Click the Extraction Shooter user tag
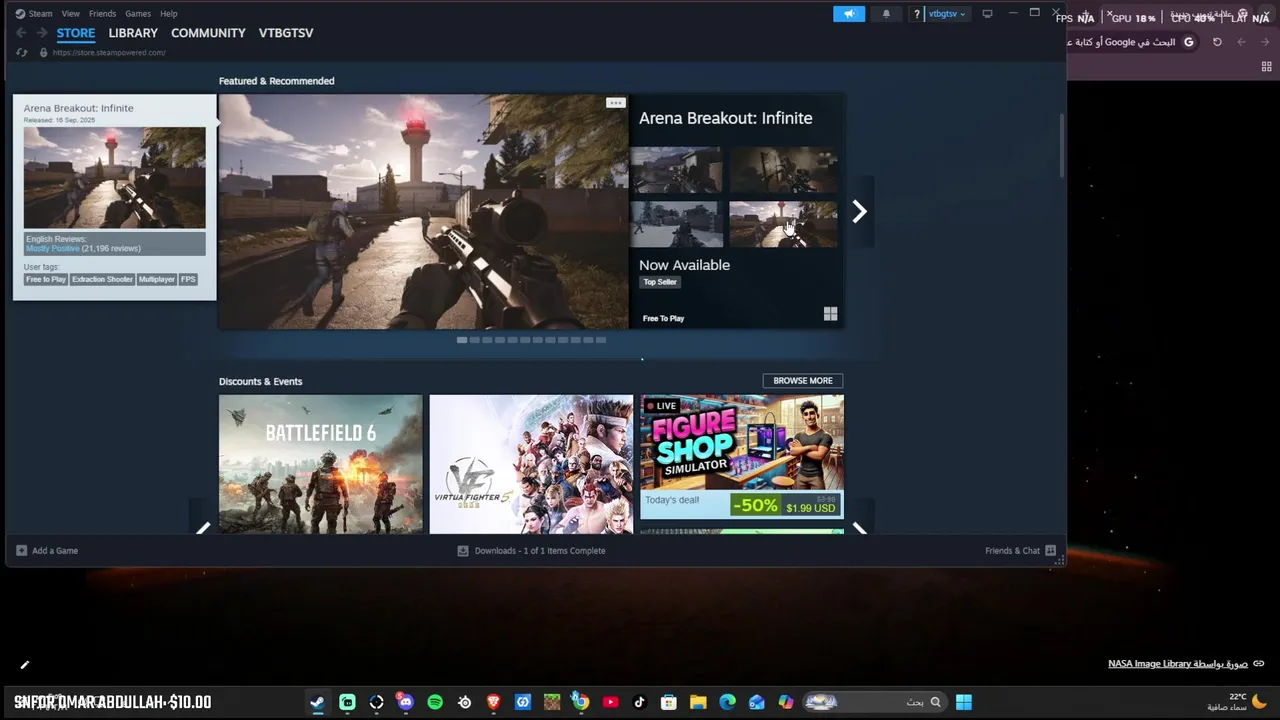 click(x=102, y=280)
